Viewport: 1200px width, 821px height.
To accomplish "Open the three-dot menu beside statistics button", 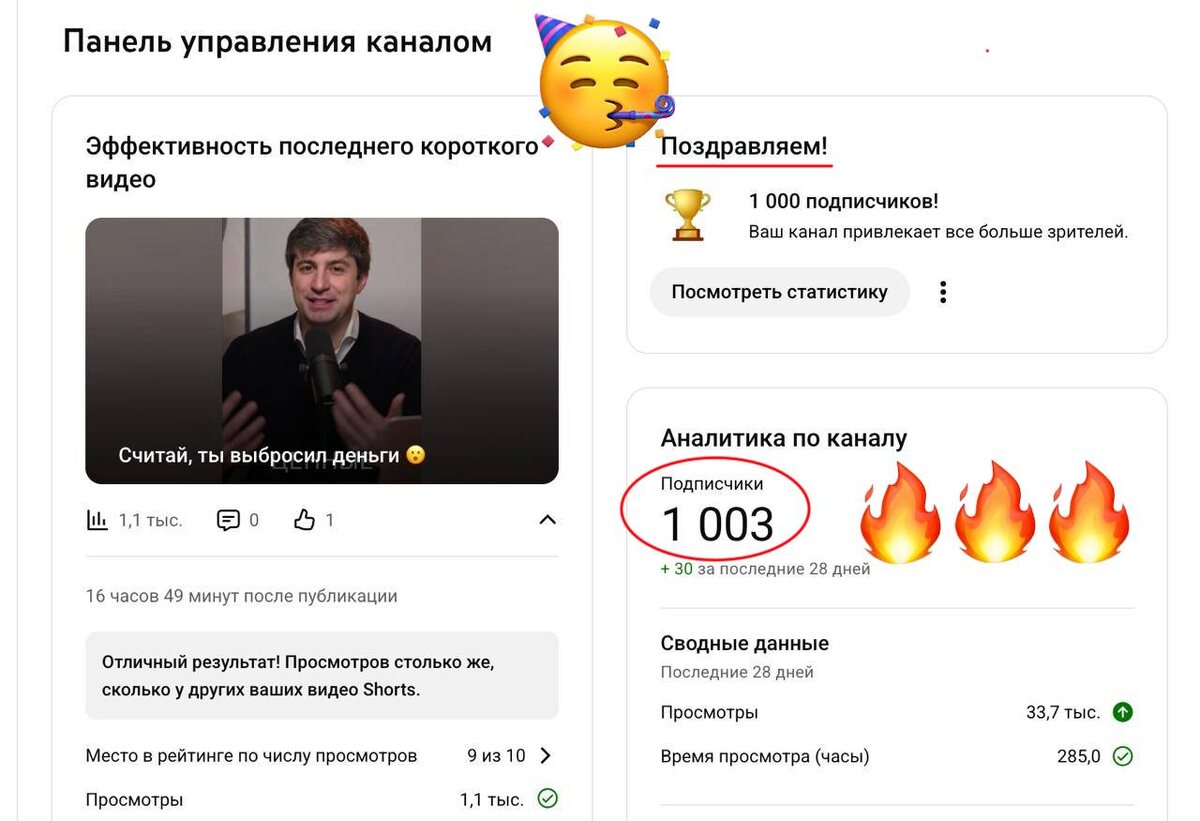I will point(942,292).
